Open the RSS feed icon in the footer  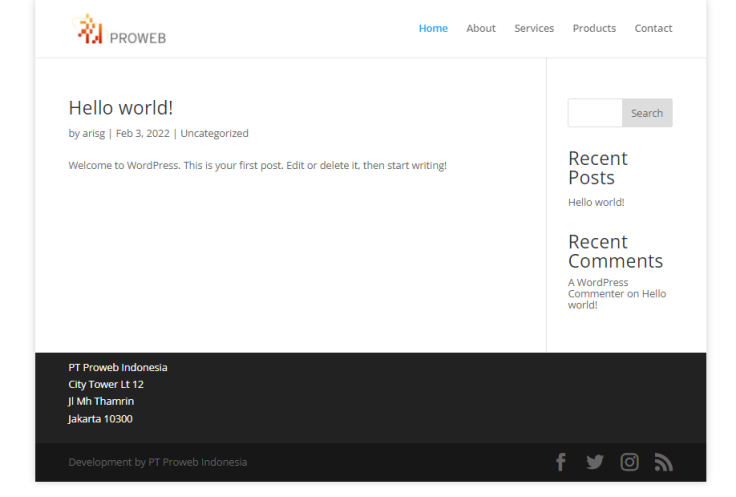(664, 462)
